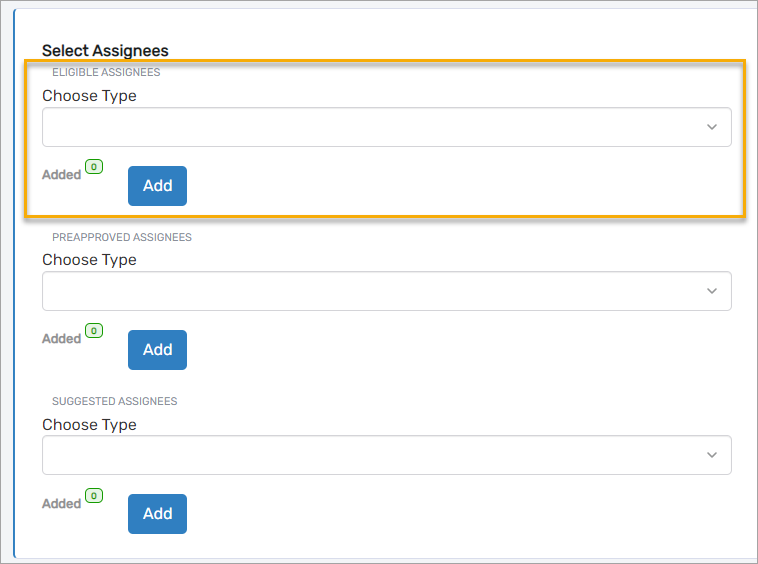Click the green 0 badge in Preapproved Assignees
Image resolution: width=758 pixels, height=564 pixels.
point(94,331)
